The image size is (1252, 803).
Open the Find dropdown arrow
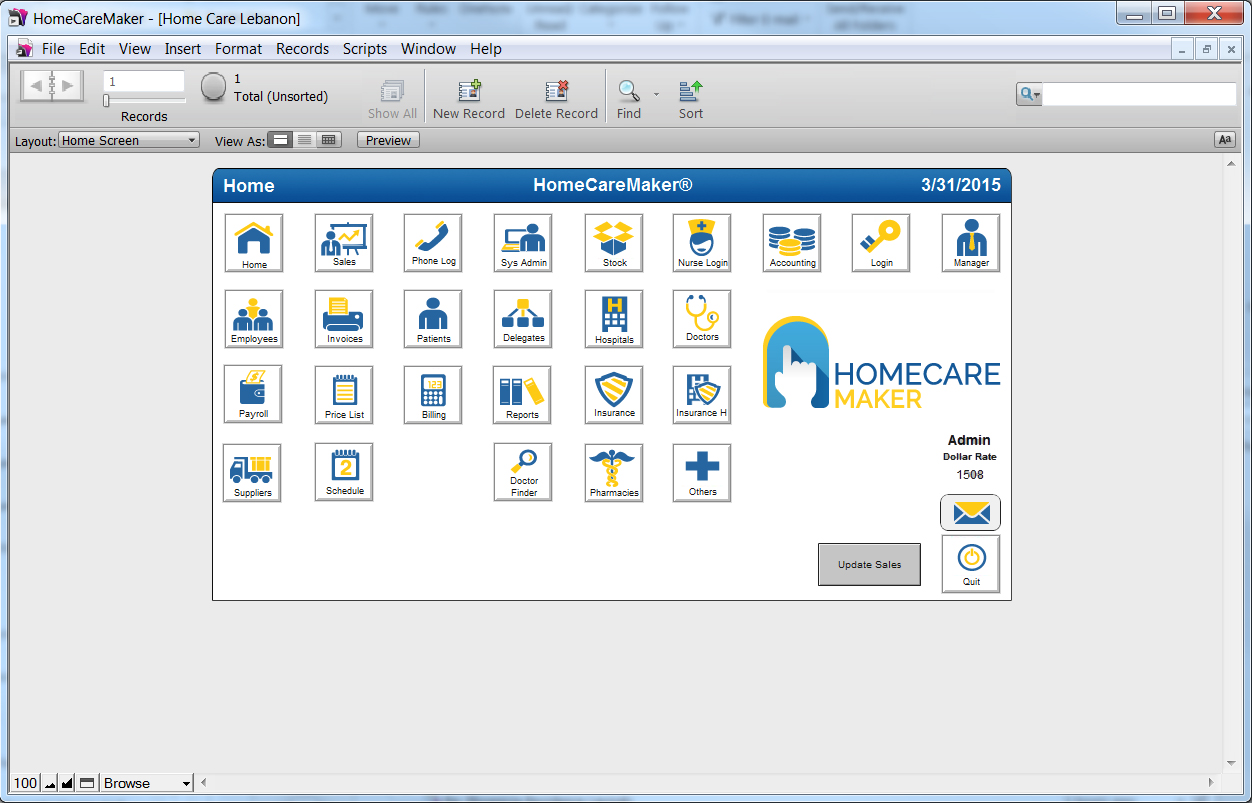click(657, 94)
